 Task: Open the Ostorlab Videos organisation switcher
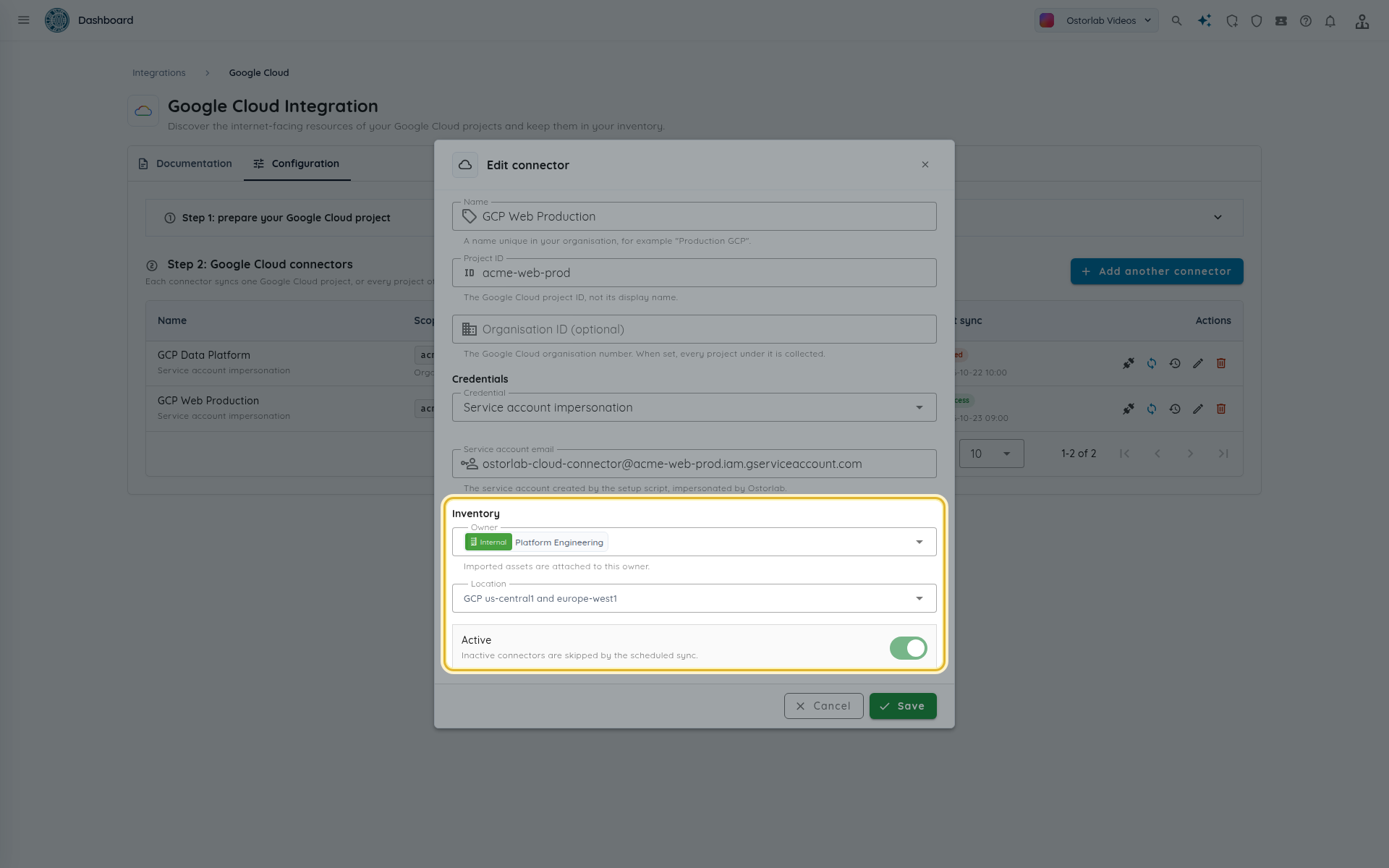click(x=1096, y=20)
